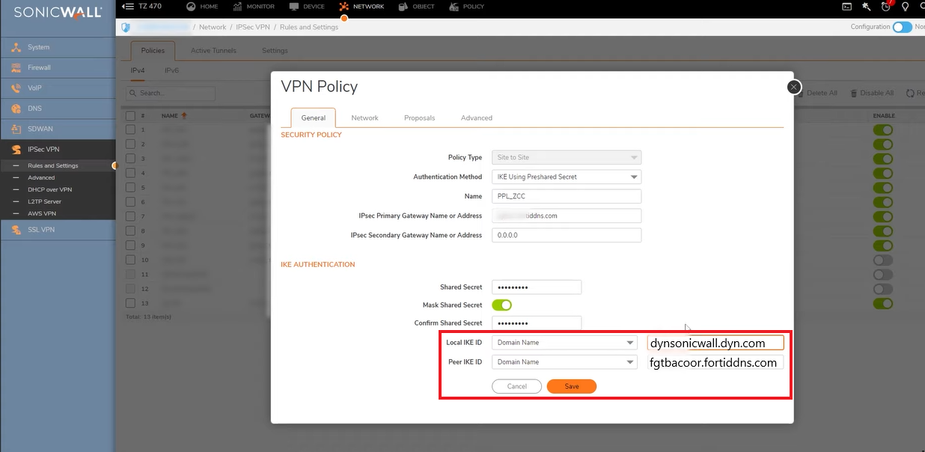925x452 pixels.
Task: Toggle the Configuration mode switch
Action: [x=902, y=27]
